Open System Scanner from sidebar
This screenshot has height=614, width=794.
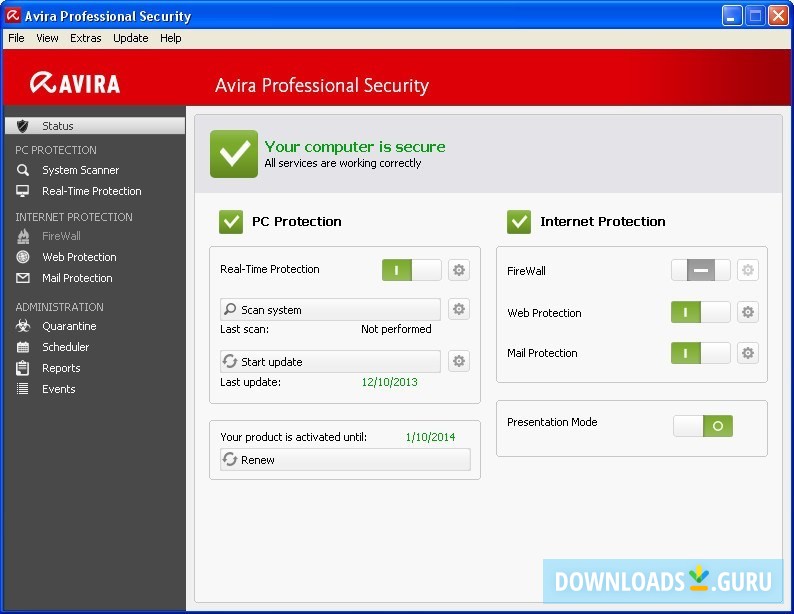point(81,170)
